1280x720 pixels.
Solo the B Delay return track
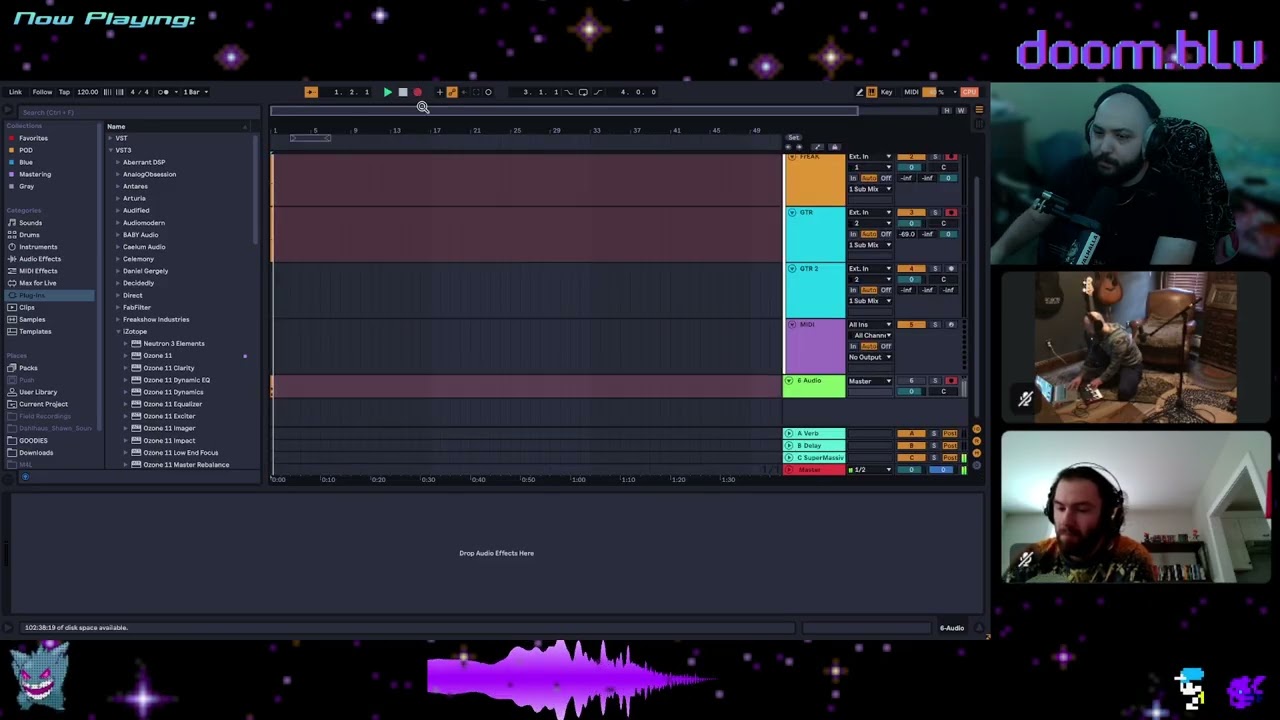pos(934,446)
